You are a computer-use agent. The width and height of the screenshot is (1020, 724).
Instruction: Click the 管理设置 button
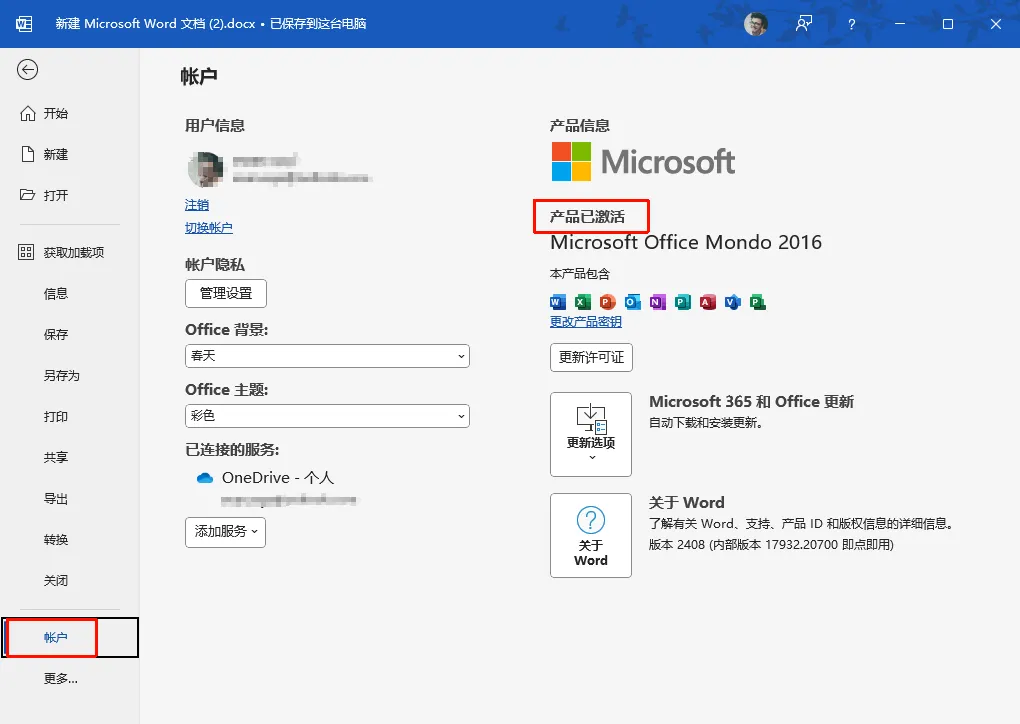coord(226,293)
